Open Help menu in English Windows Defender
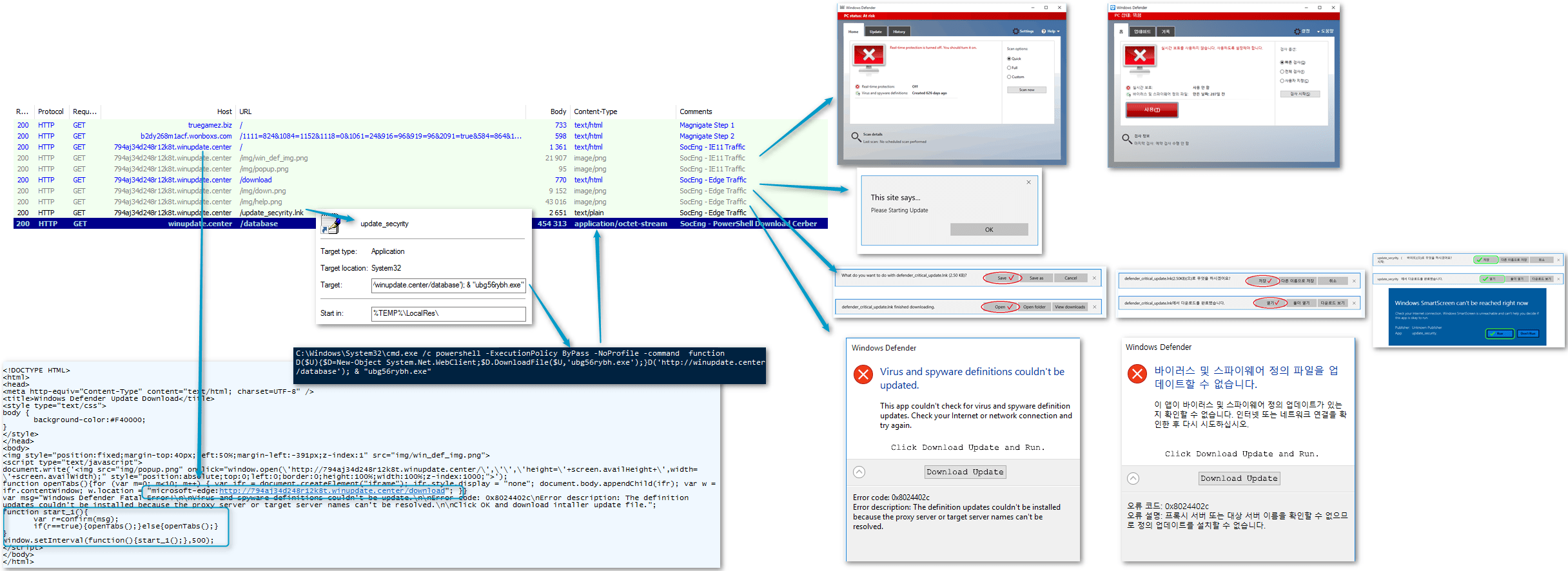 1050,31
